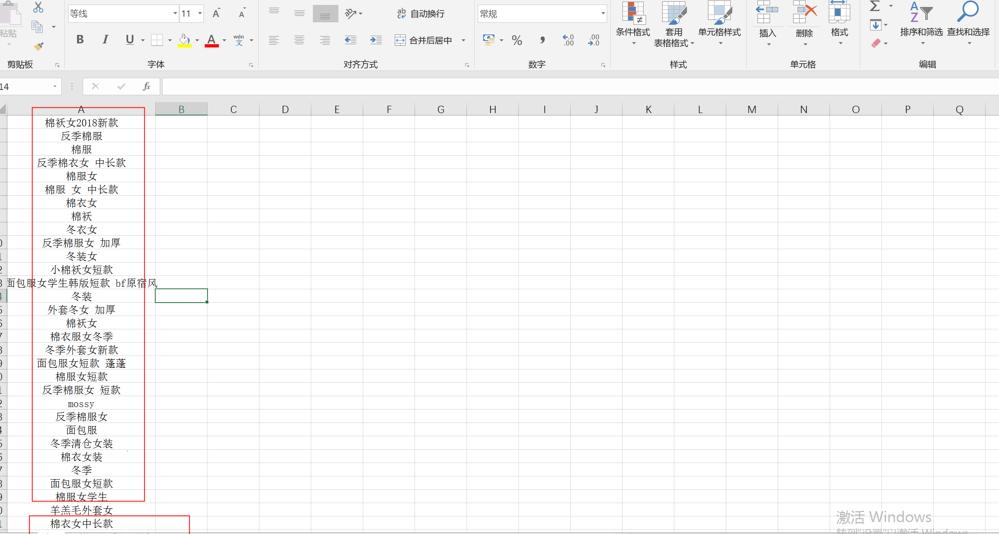This screenshot has height=534, width=999.
Task: Center text horizontally
Action: pos(299,40)
